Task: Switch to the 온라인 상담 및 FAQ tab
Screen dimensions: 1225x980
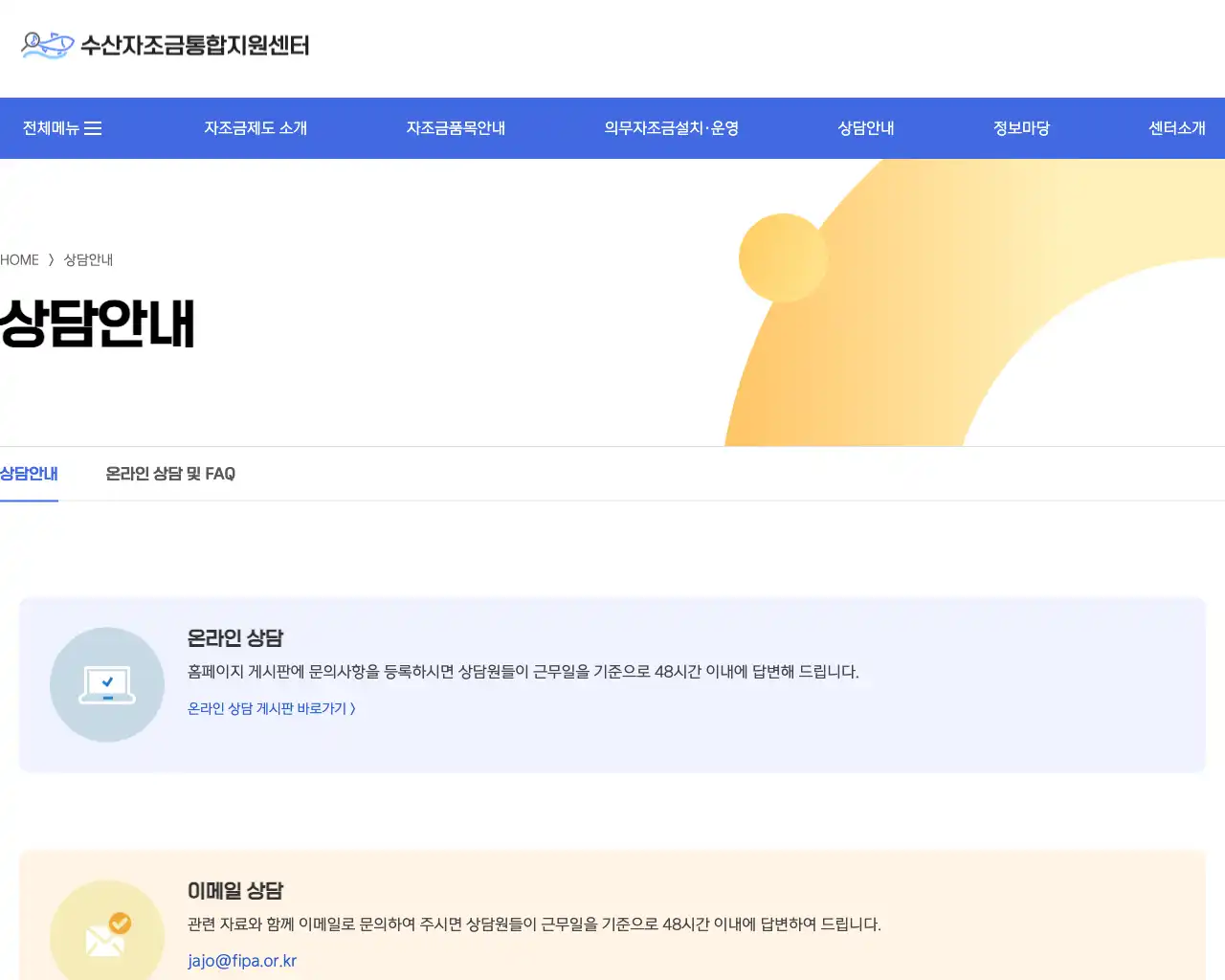Action: [x=170, y=474]
